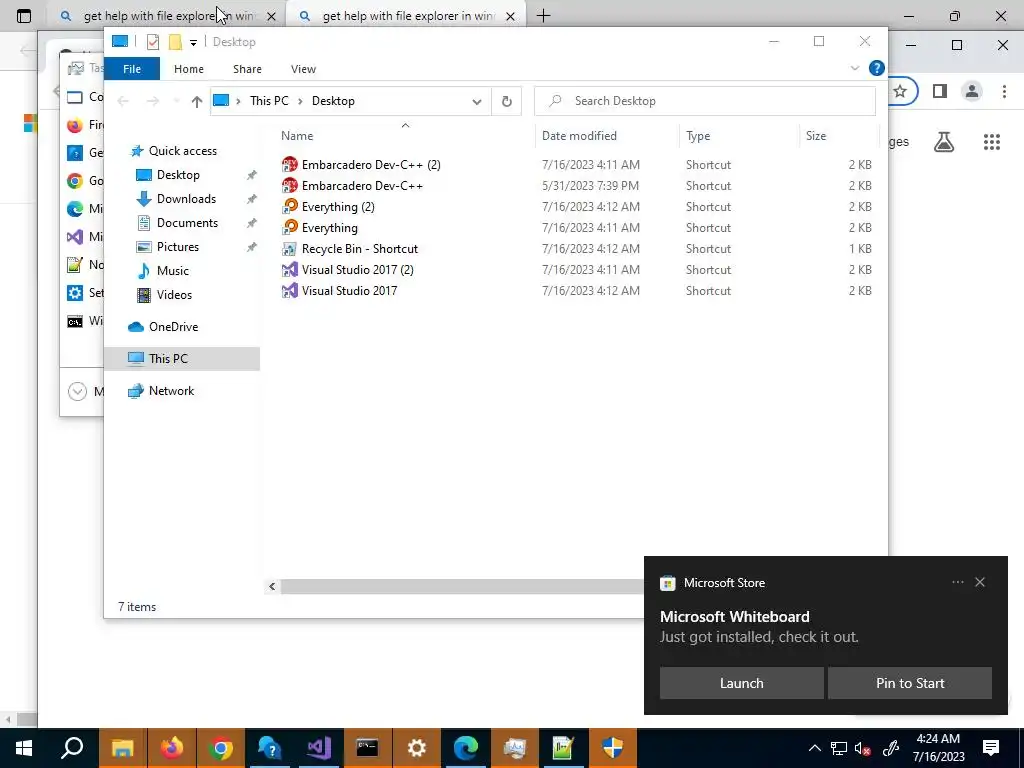Select Everything (2) shortcut
1024x768 pixels.
pyautogui.click(x=338, y=206)
